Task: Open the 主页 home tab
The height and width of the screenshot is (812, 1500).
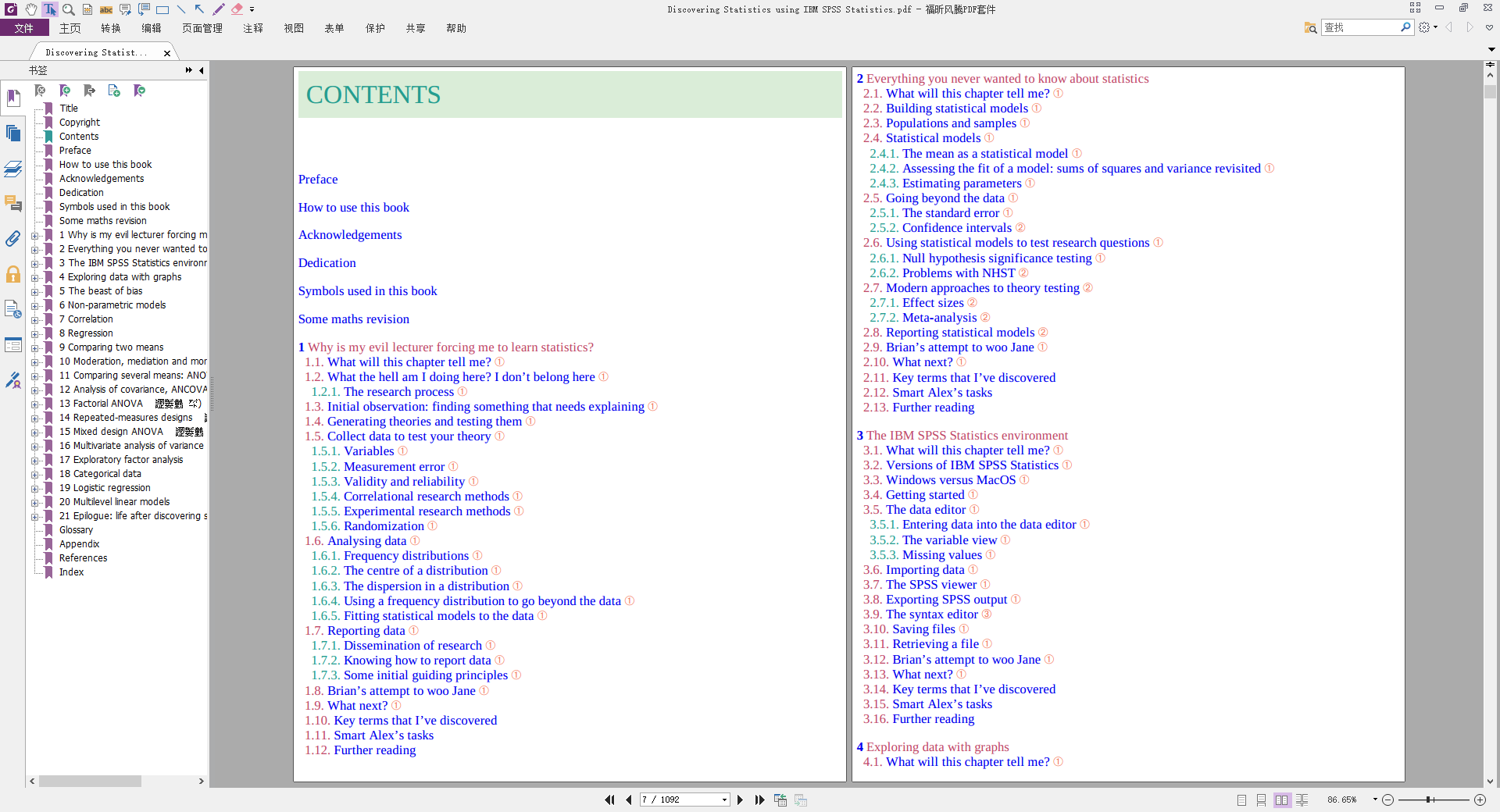Action: pos(70,28)
